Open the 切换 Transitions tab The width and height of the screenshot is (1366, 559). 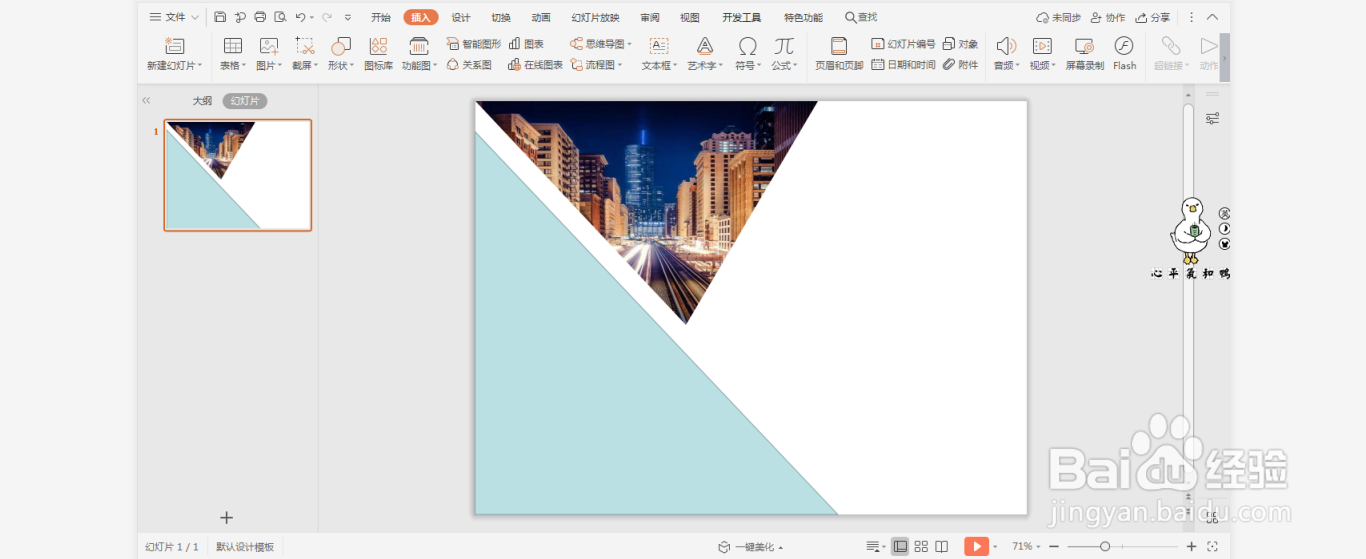click(501, 17)
